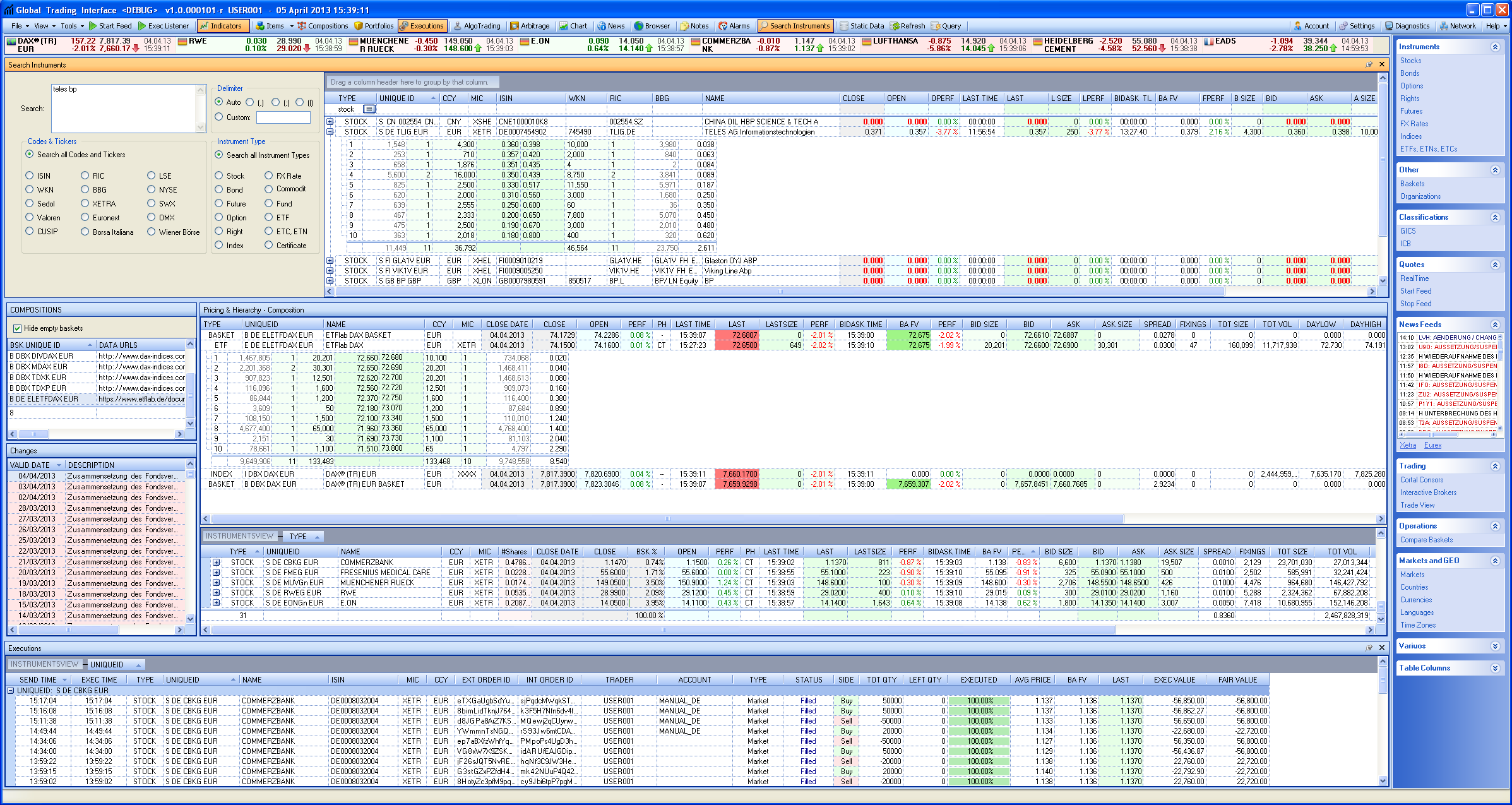Expand the Table Columns sidebar section
This screenshot has height=805, width=1512.
(1494, 668)
